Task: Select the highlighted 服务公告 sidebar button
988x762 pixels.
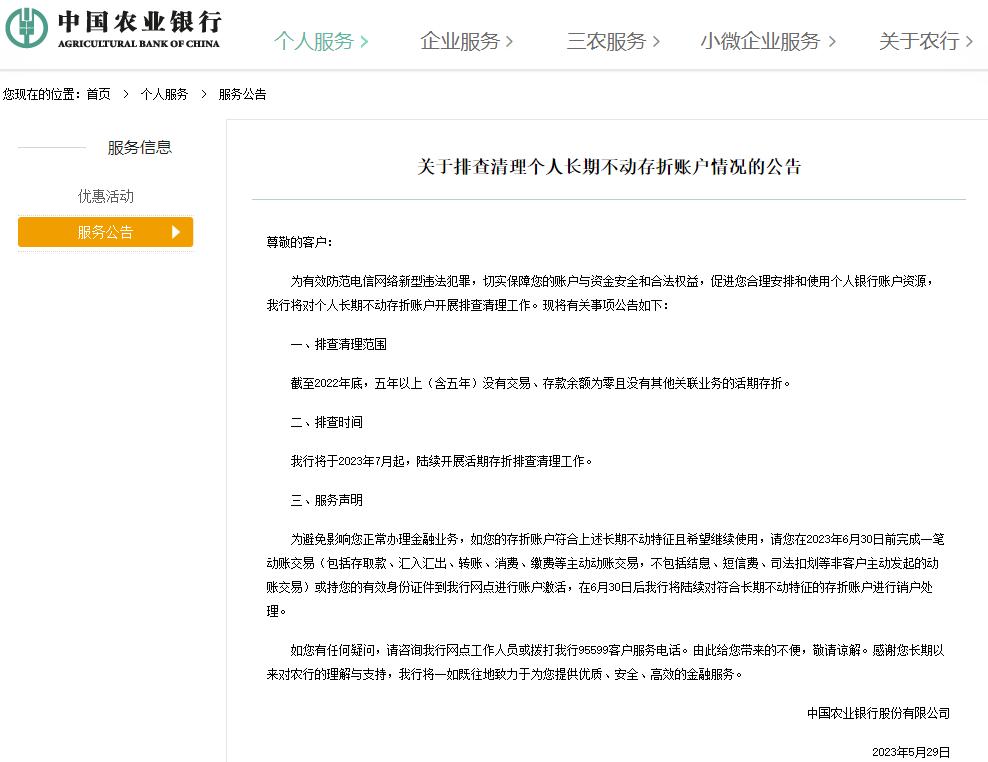Action: click(x=106, y=232)
